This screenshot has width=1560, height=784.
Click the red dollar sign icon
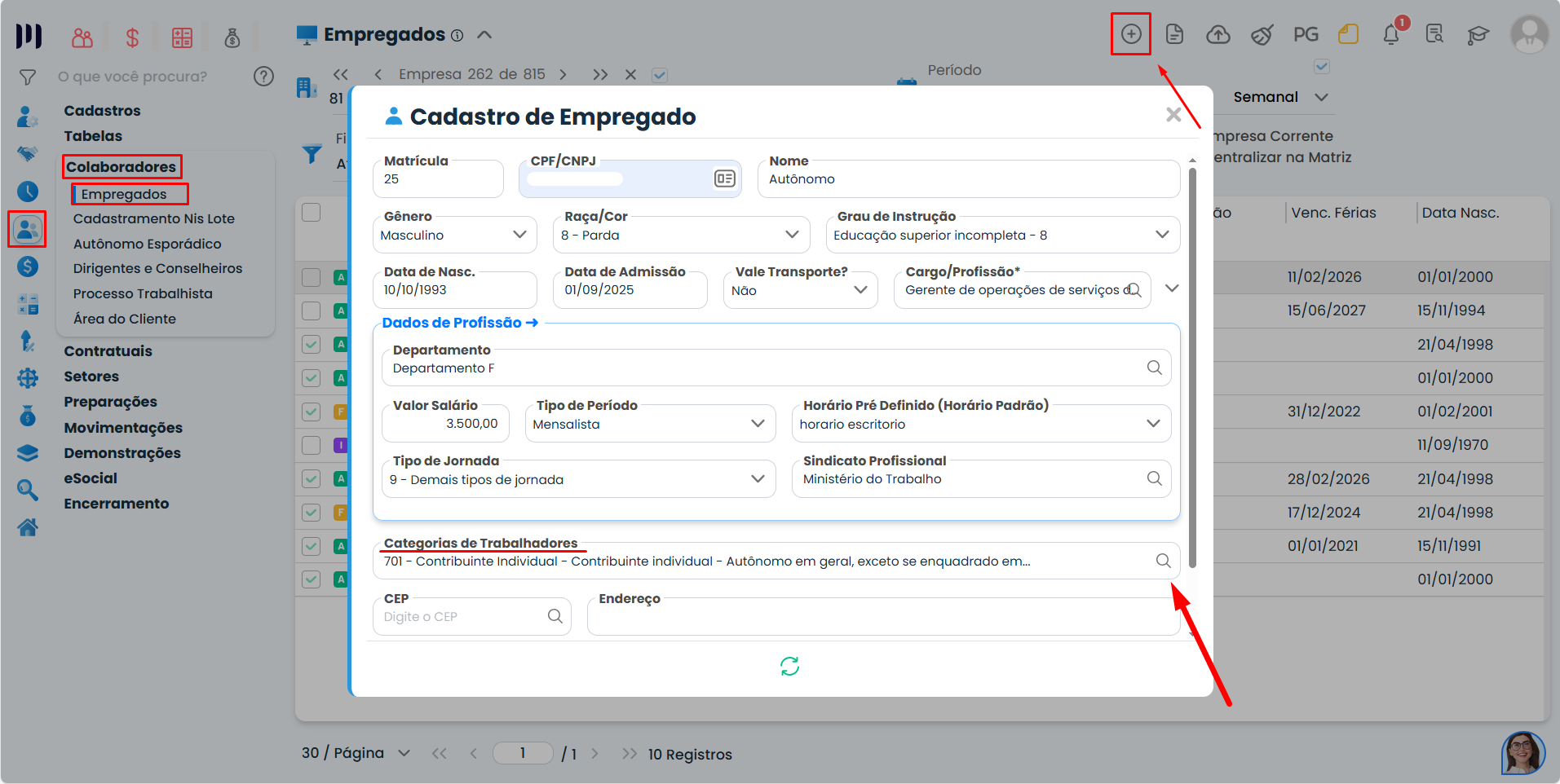(x=132, y=37)
